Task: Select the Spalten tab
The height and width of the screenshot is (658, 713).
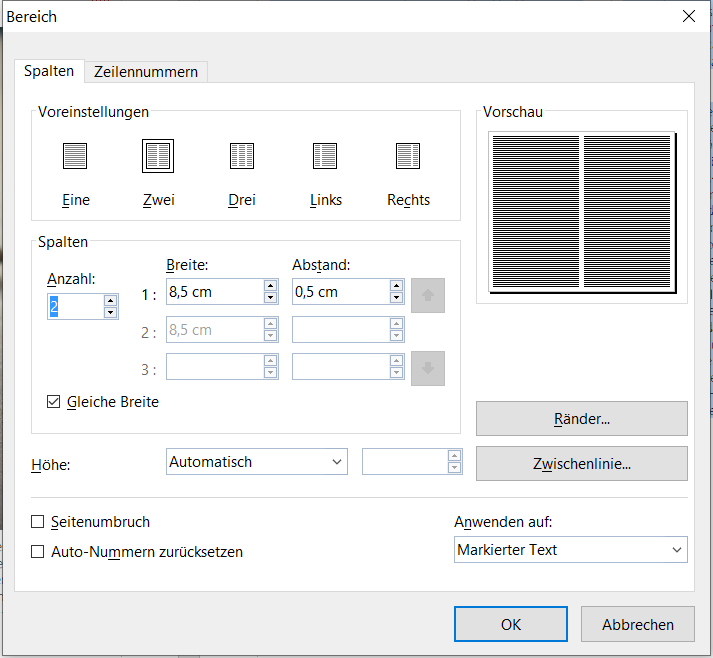Action: tap(49, 71)
